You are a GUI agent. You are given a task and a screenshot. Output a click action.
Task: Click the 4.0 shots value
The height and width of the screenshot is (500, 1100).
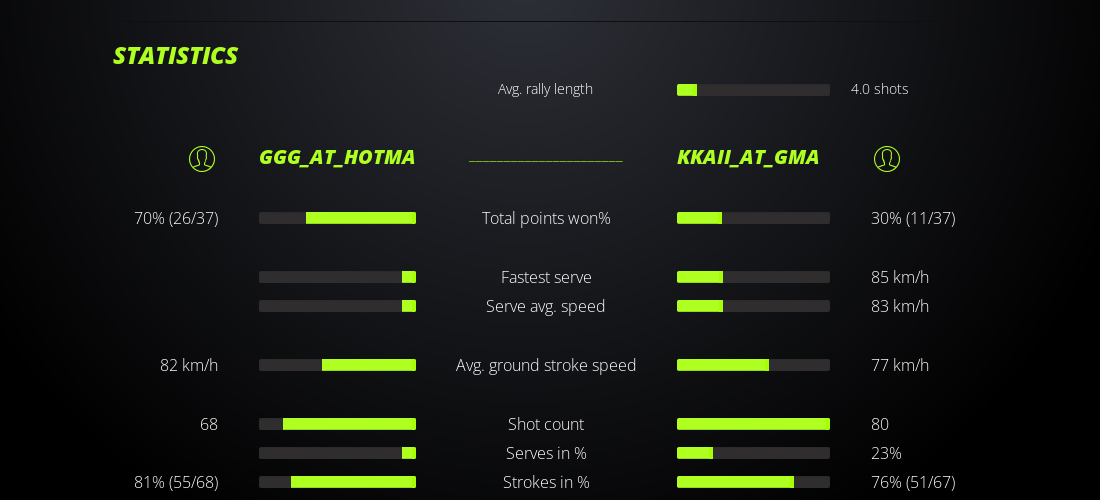pos(879,89)
